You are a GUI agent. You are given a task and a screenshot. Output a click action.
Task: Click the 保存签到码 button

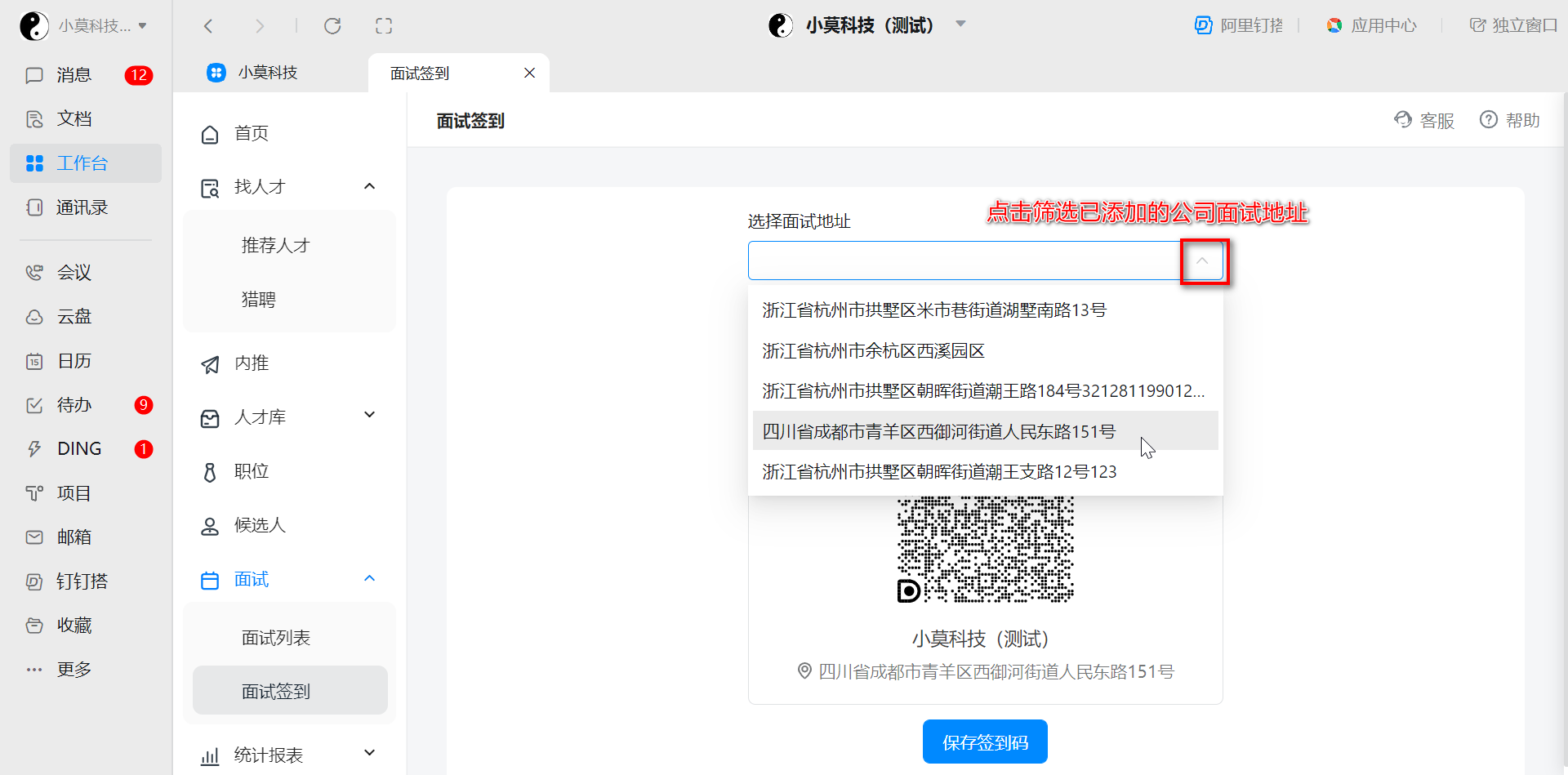click(x=985, y=742)
